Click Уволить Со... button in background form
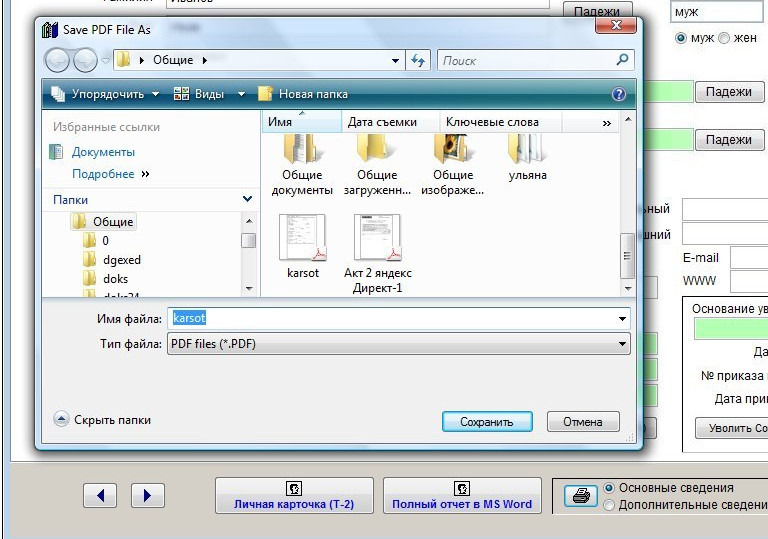This screenshot has width=768, height=539. click(x=732, y=428)
